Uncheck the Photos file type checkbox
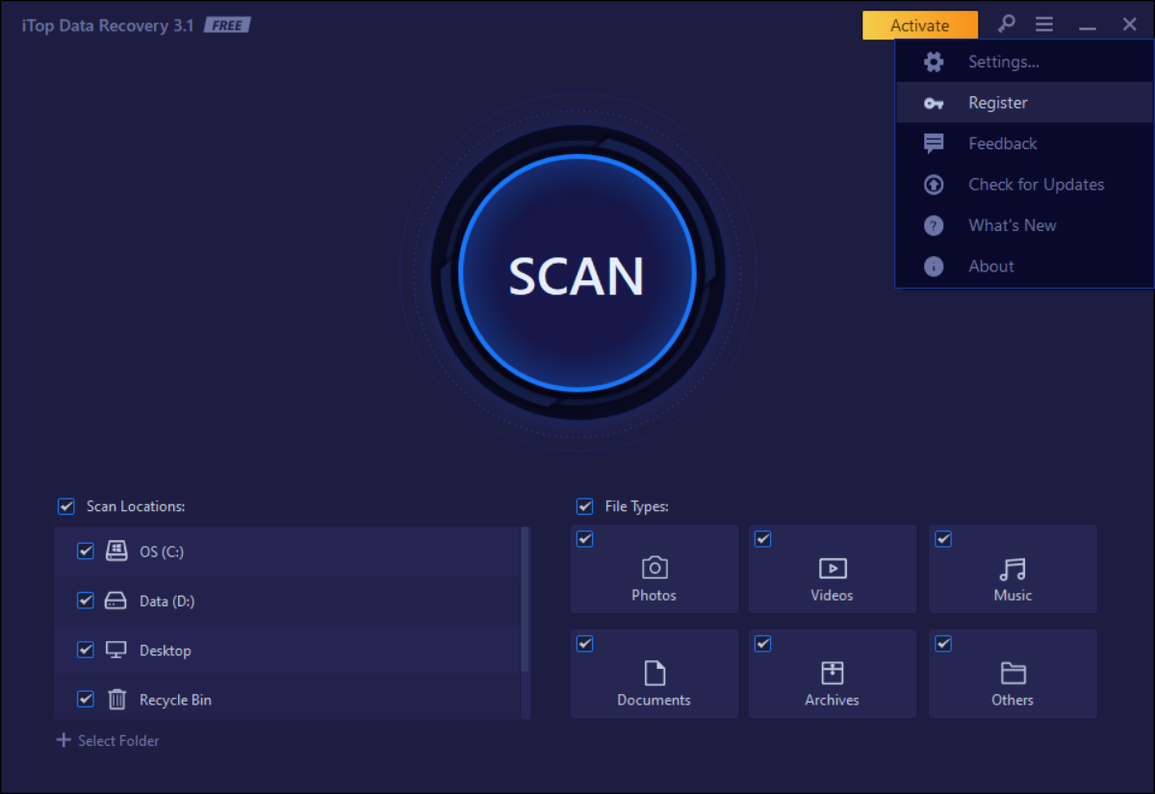Image resolution: width=1155 pixels, height=794 pixels. (x=585, y=539)
